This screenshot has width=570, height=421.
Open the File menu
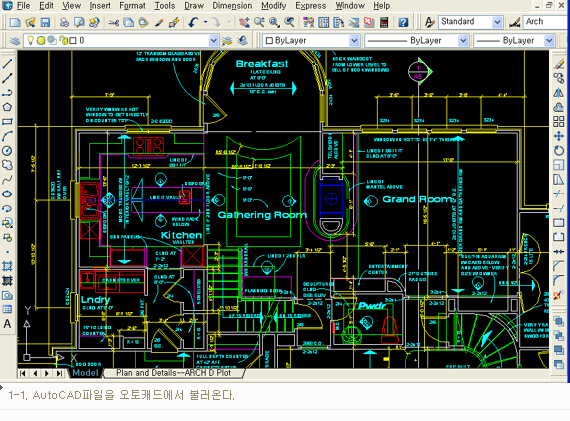click(x=23, y=6)
